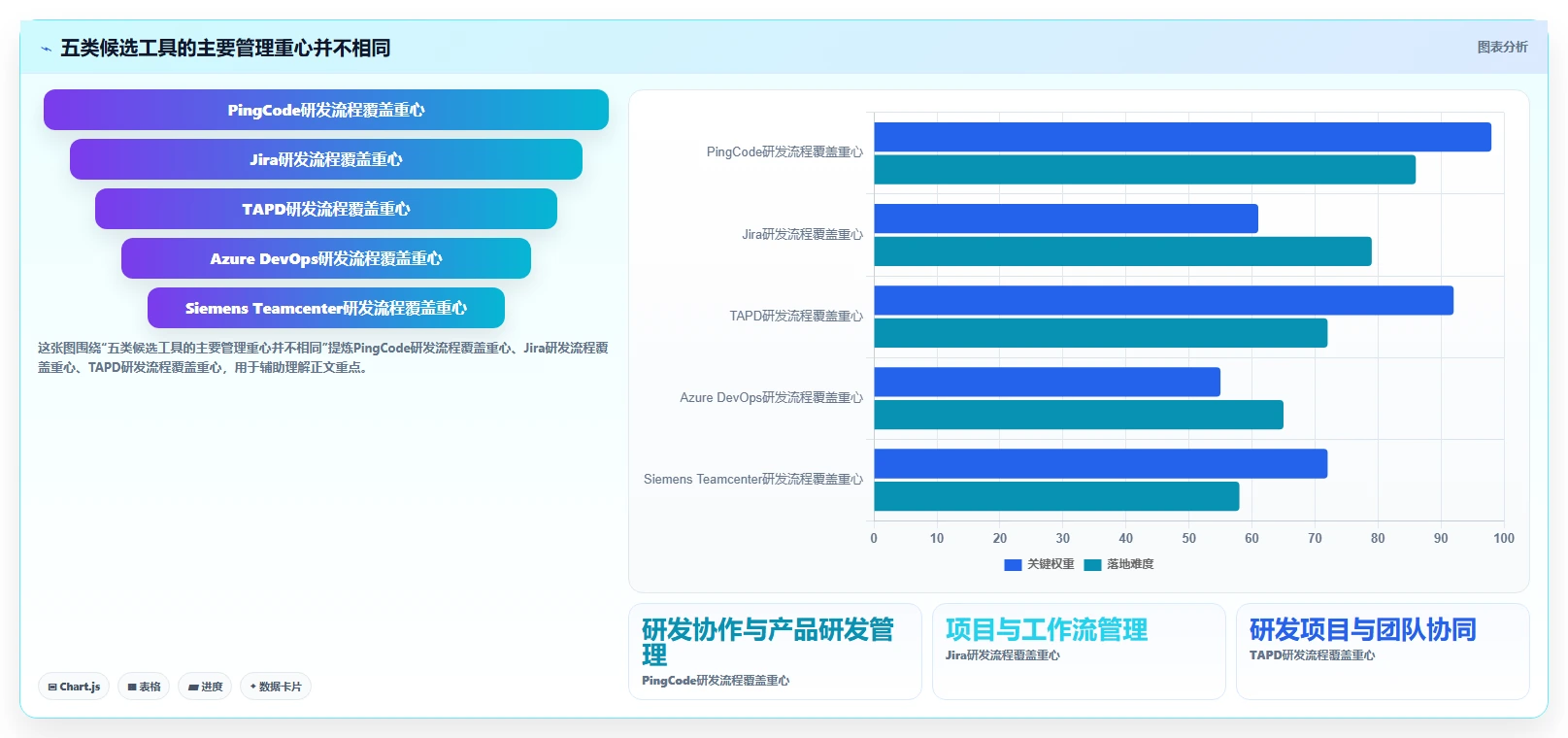Click Jira研发流程覆盖重心 y-axis label

click(x=802, y=234)
